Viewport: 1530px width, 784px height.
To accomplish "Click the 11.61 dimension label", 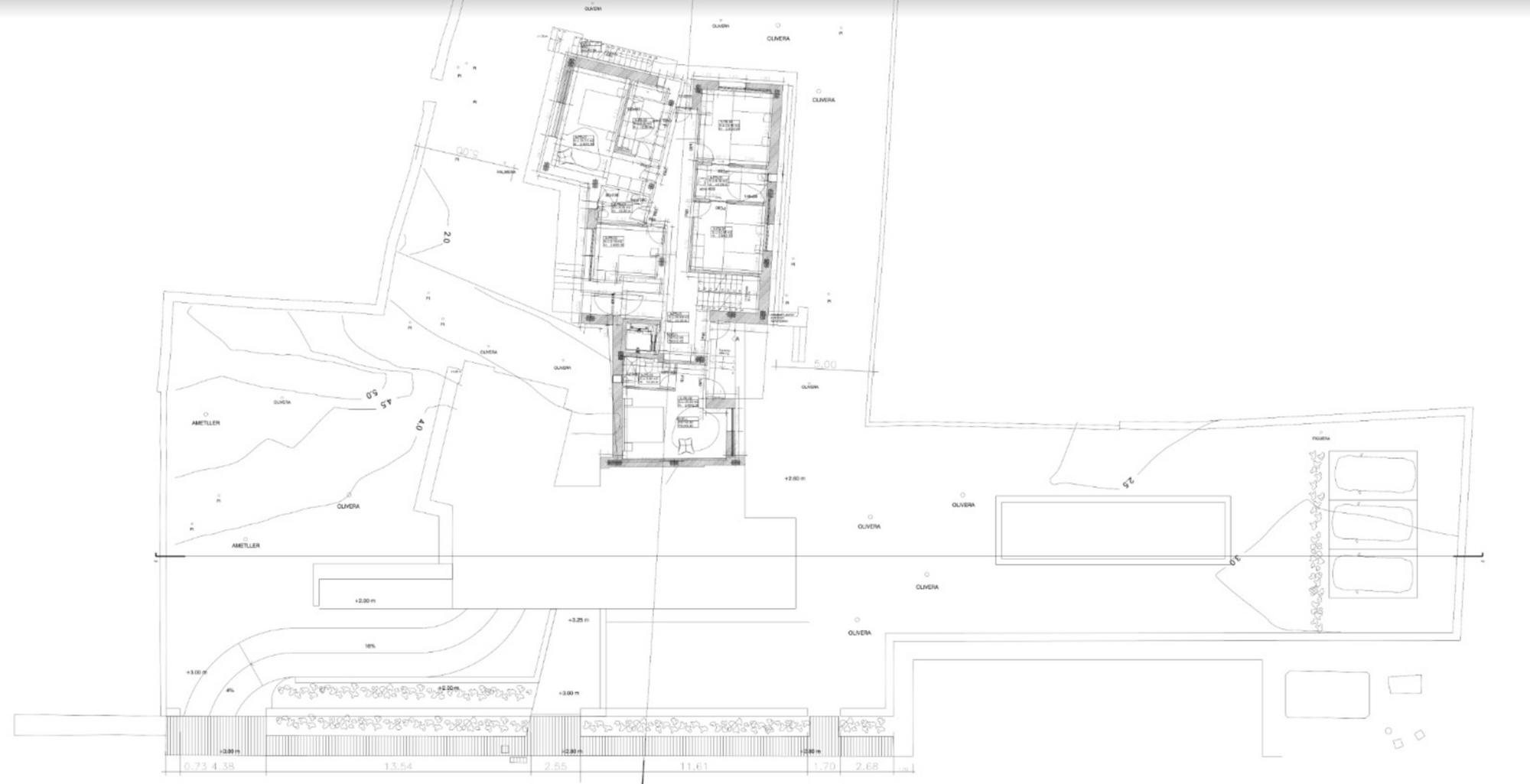I will (693, 766).
